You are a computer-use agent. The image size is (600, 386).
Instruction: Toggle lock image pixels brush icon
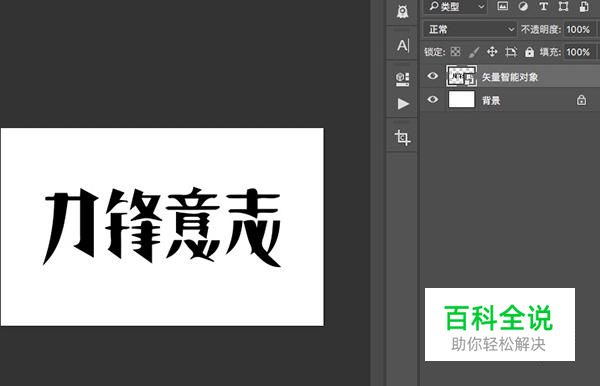pos(474,52)
